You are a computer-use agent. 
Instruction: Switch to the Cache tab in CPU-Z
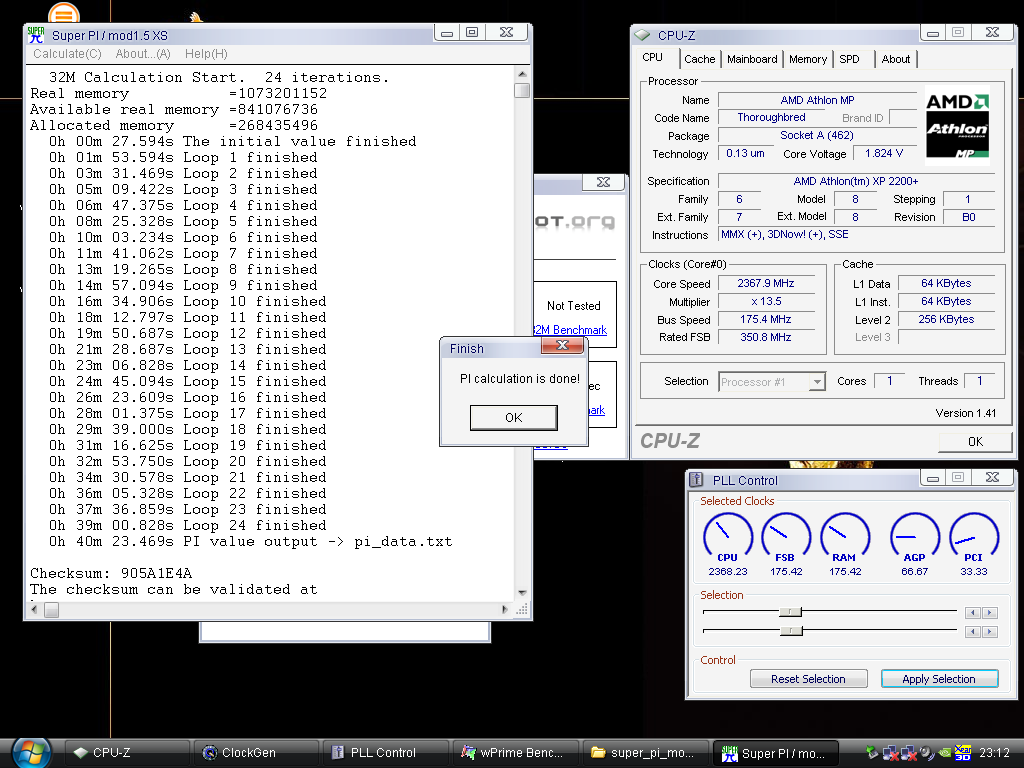(699, 59)
